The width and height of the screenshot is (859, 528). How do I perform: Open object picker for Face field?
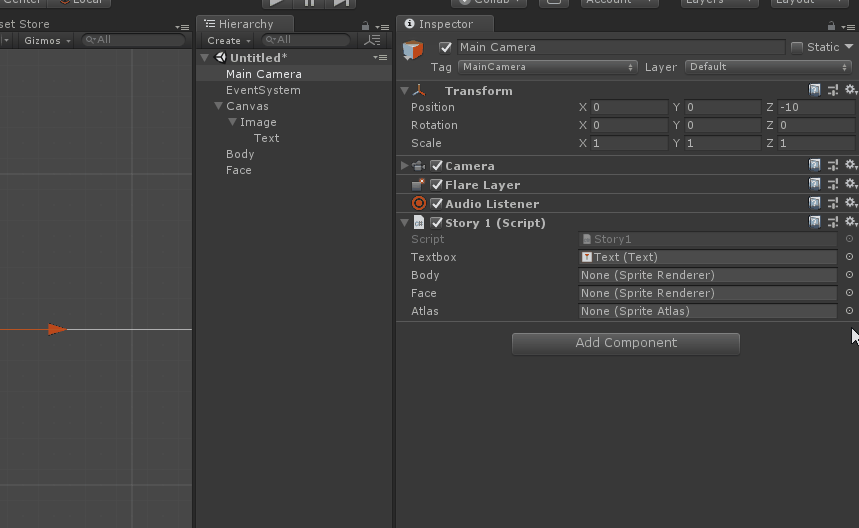[x=849, y=293]
